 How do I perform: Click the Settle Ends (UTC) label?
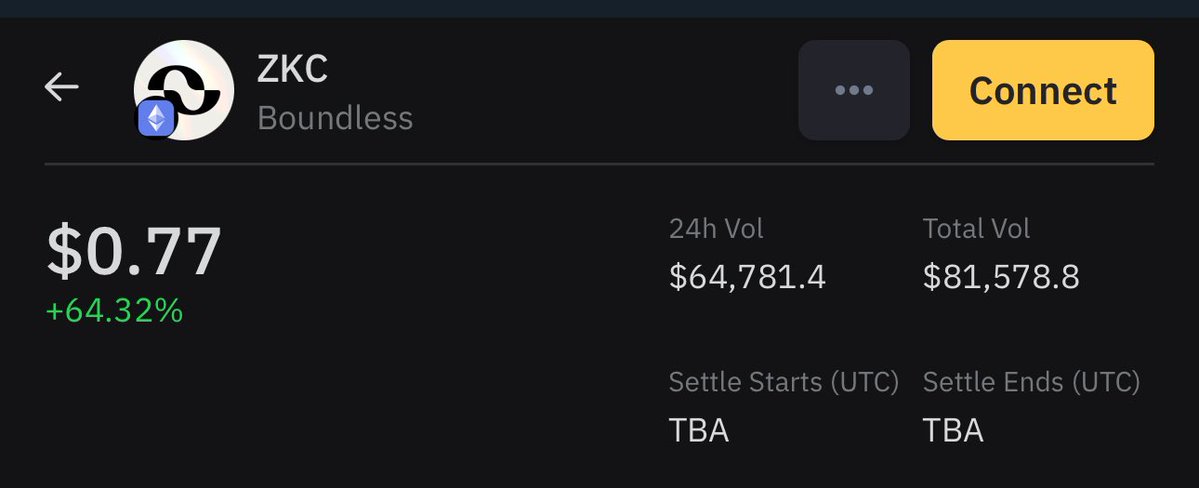[x=1032, y=382]
